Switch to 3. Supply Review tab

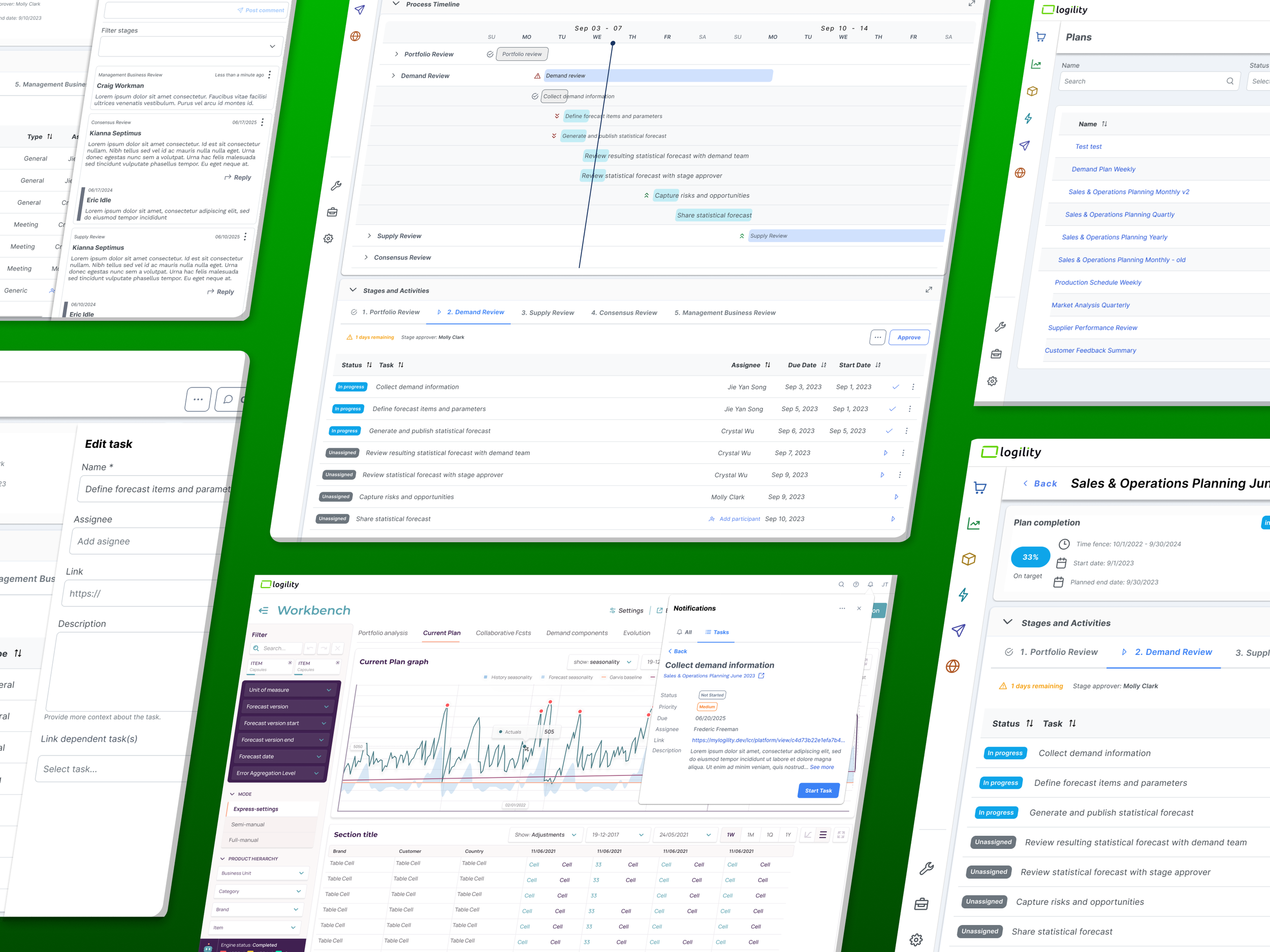click(x=547, y=313)
